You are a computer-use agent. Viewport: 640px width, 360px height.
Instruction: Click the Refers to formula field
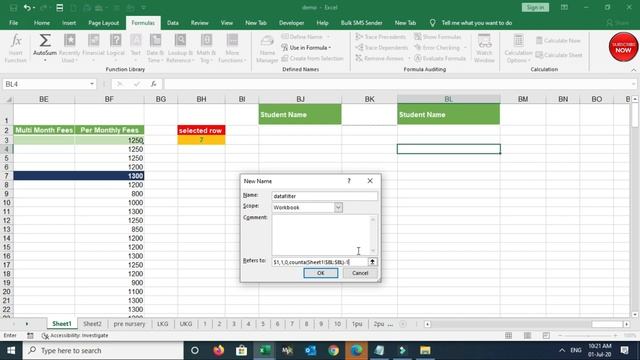(x=320, y=262)
